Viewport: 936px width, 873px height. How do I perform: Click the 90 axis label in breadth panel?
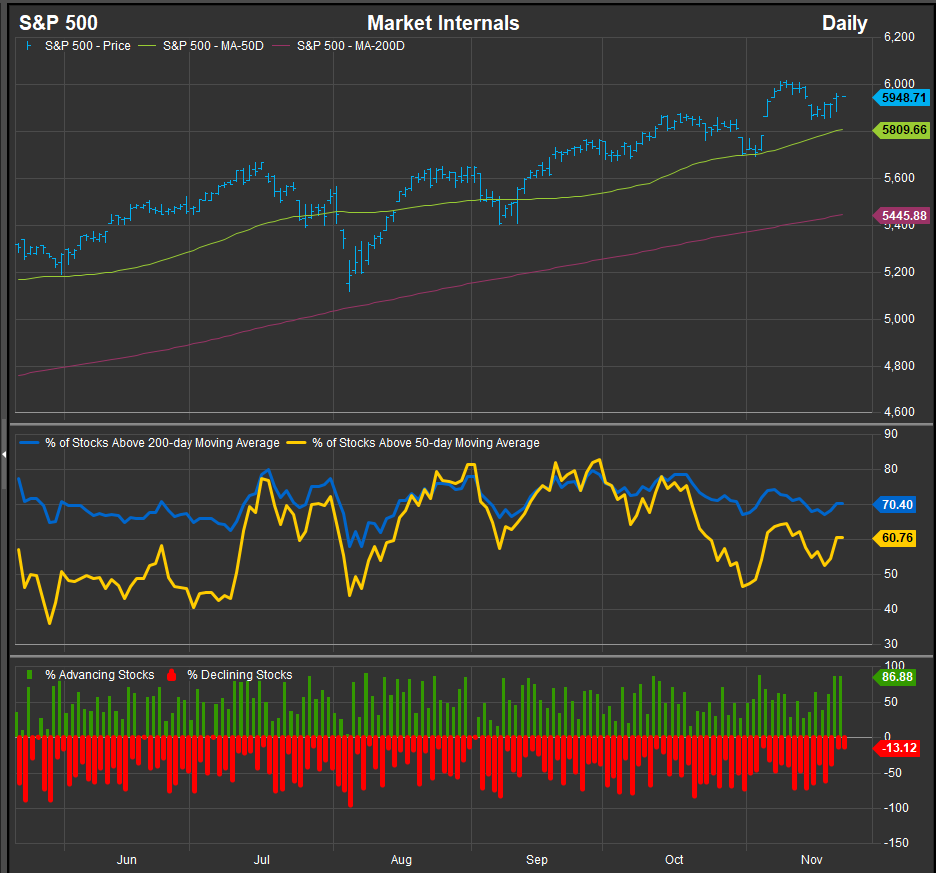pyautogui.click(x=891, y=434)
